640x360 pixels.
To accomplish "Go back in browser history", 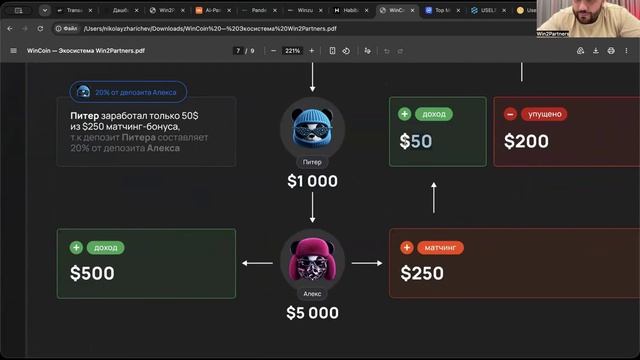I will coord(10,29).
